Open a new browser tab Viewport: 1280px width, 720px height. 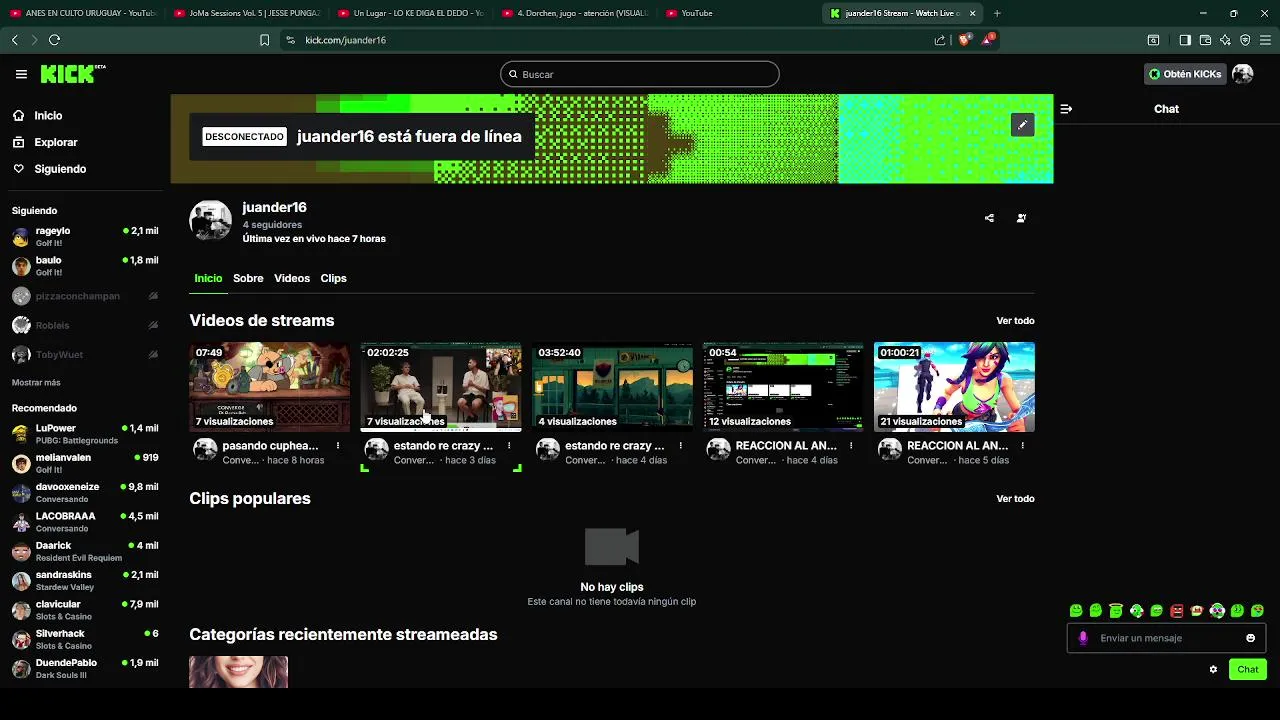click(x=997, y=13)
